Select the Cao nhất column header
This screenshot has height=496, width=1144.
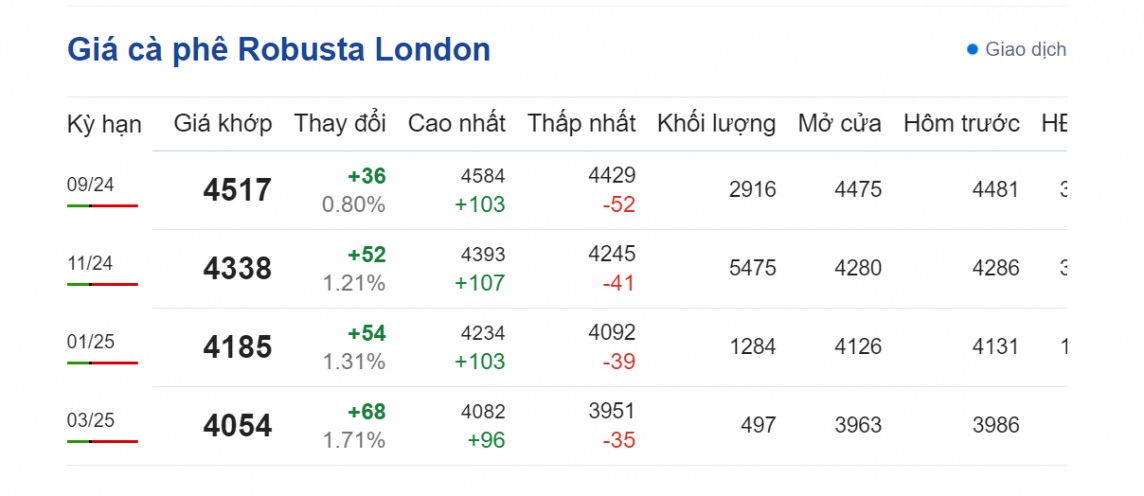(x=456, y=124)
